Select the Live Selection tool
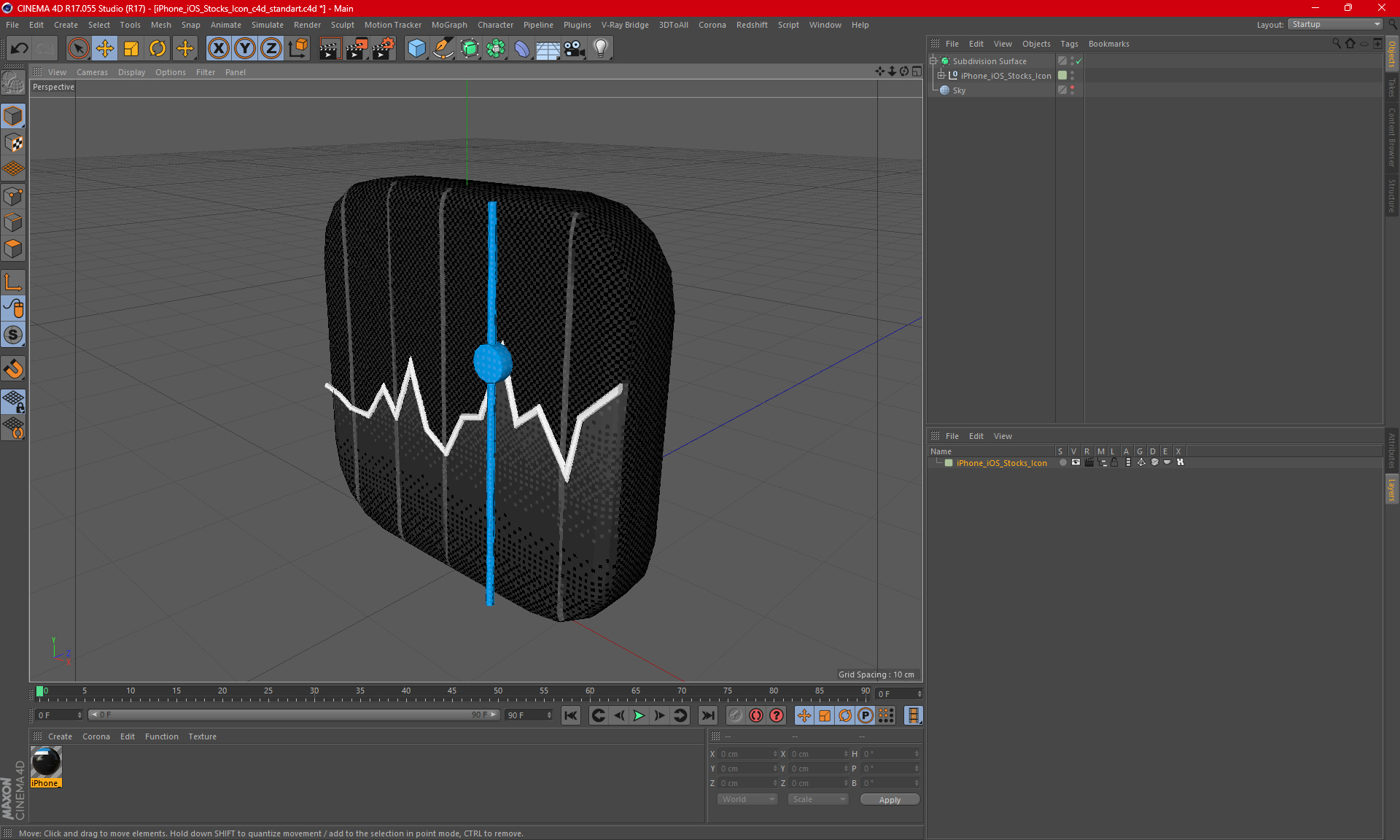1400x840 pixels. tap(78, 48)
